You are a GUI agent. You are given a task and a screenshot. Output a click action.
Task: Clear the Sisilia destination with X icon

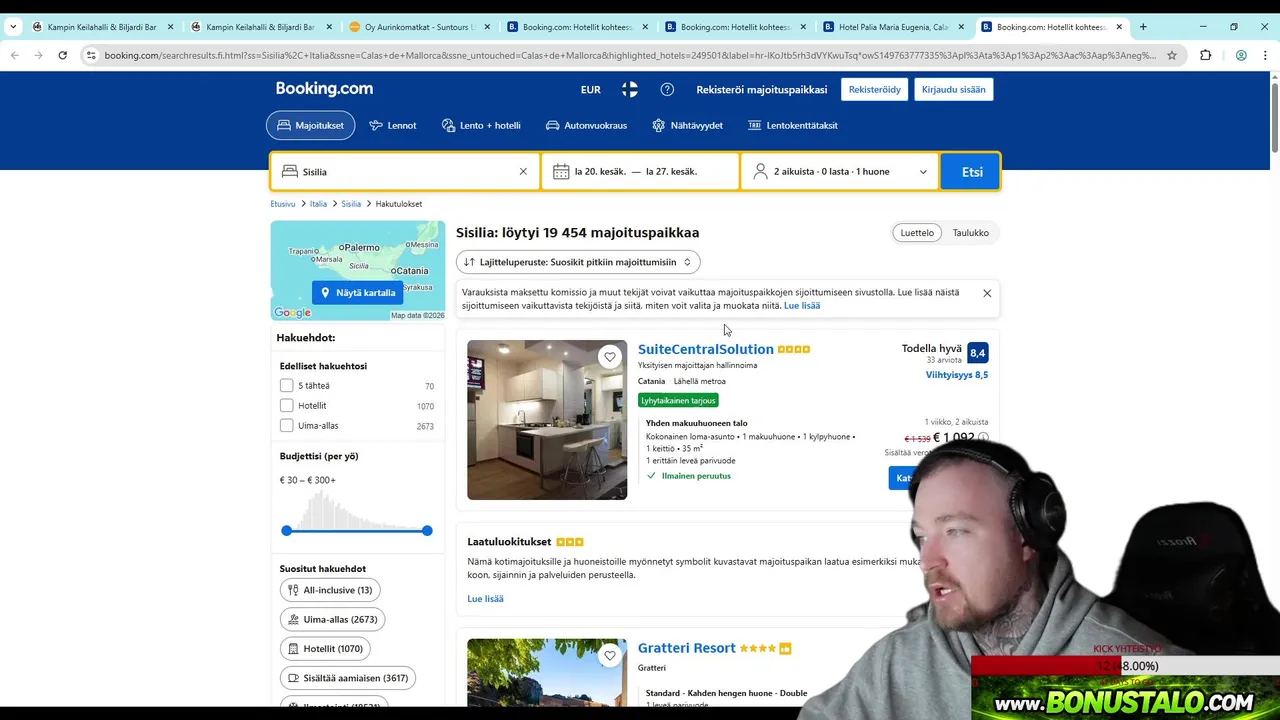[522, 172]
